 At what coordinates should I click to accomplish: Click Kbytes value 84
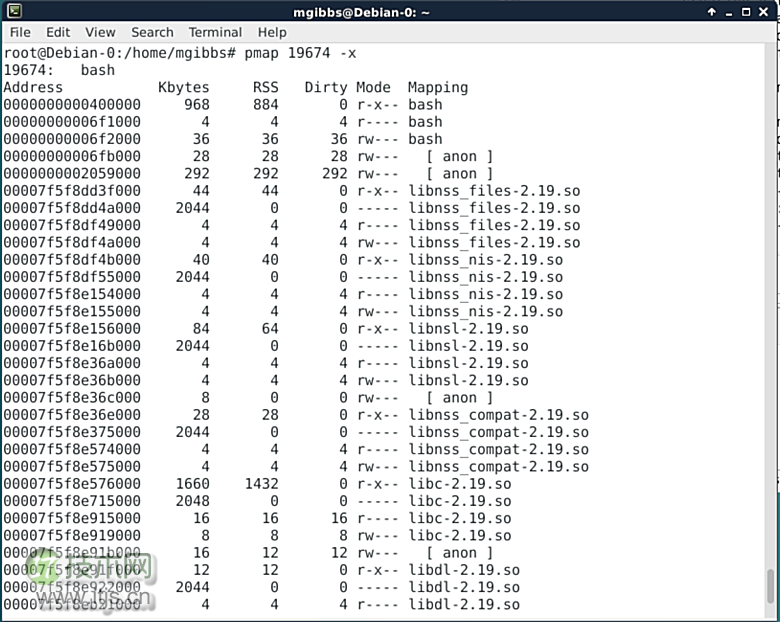pos(201,329)
